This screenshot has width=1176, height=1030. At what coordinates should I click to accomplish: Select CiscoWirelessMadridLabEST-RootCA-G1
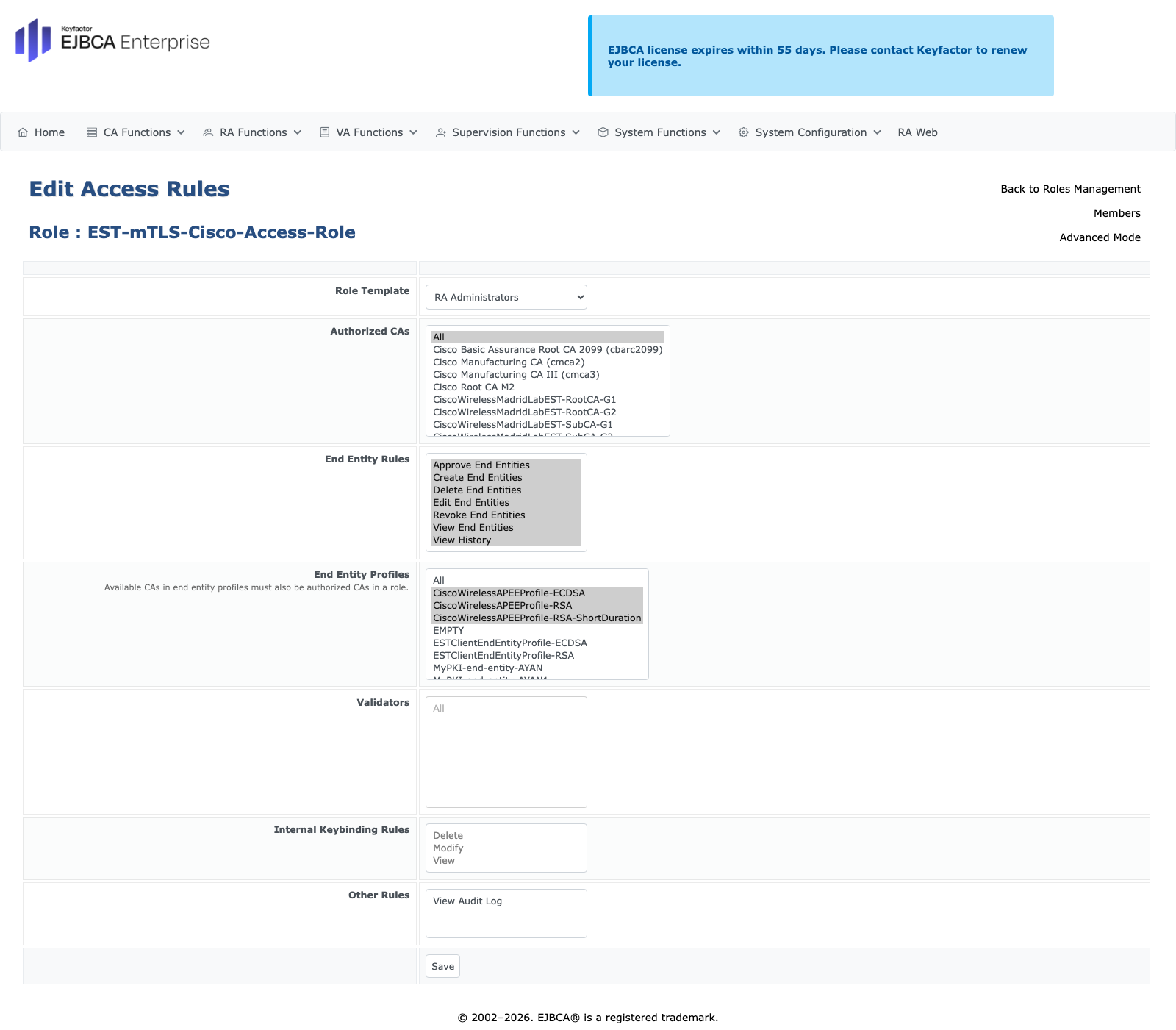(548, 400)
